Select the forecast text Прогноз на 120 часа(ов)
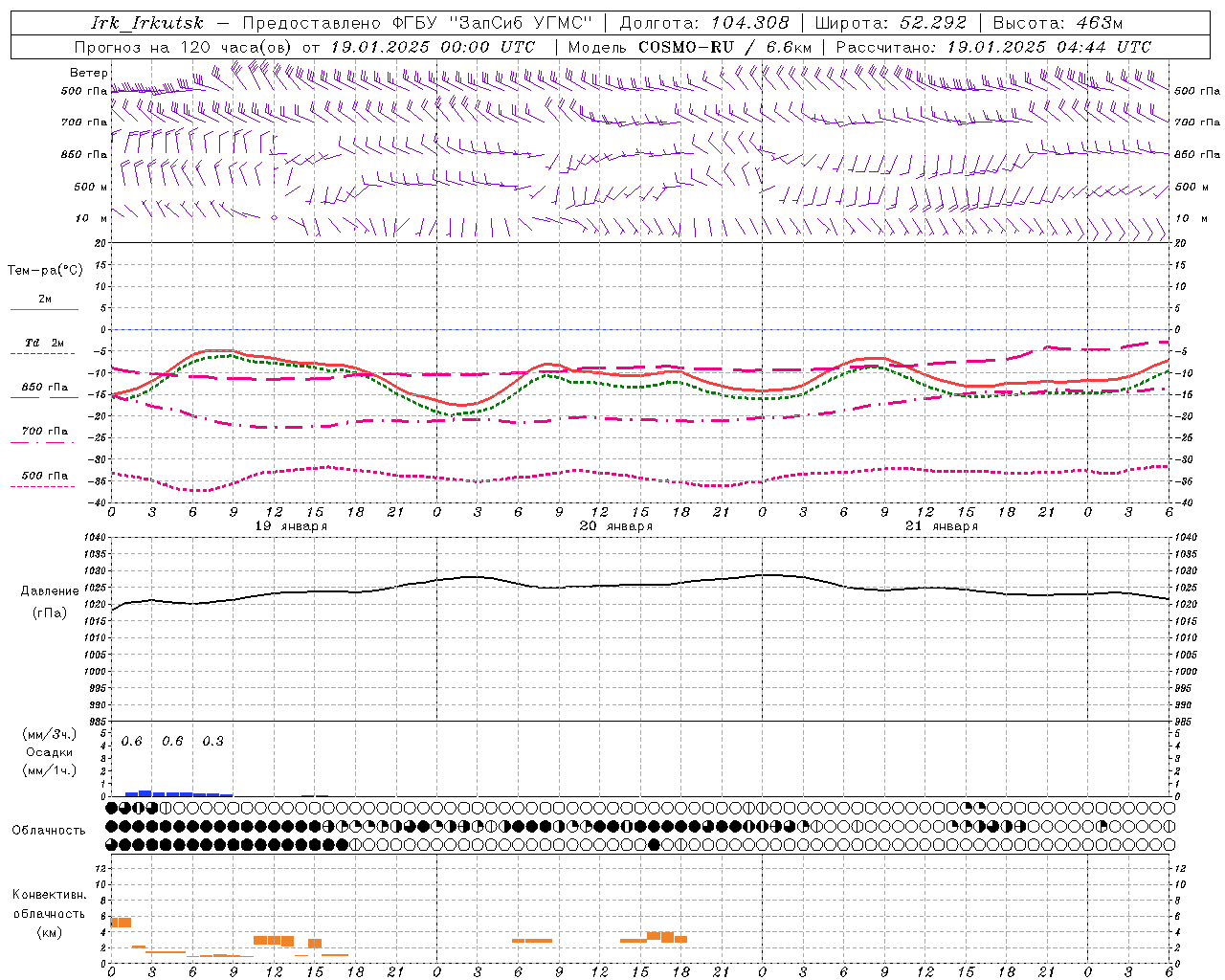The image size is (1225, 980). coord(185,47)
